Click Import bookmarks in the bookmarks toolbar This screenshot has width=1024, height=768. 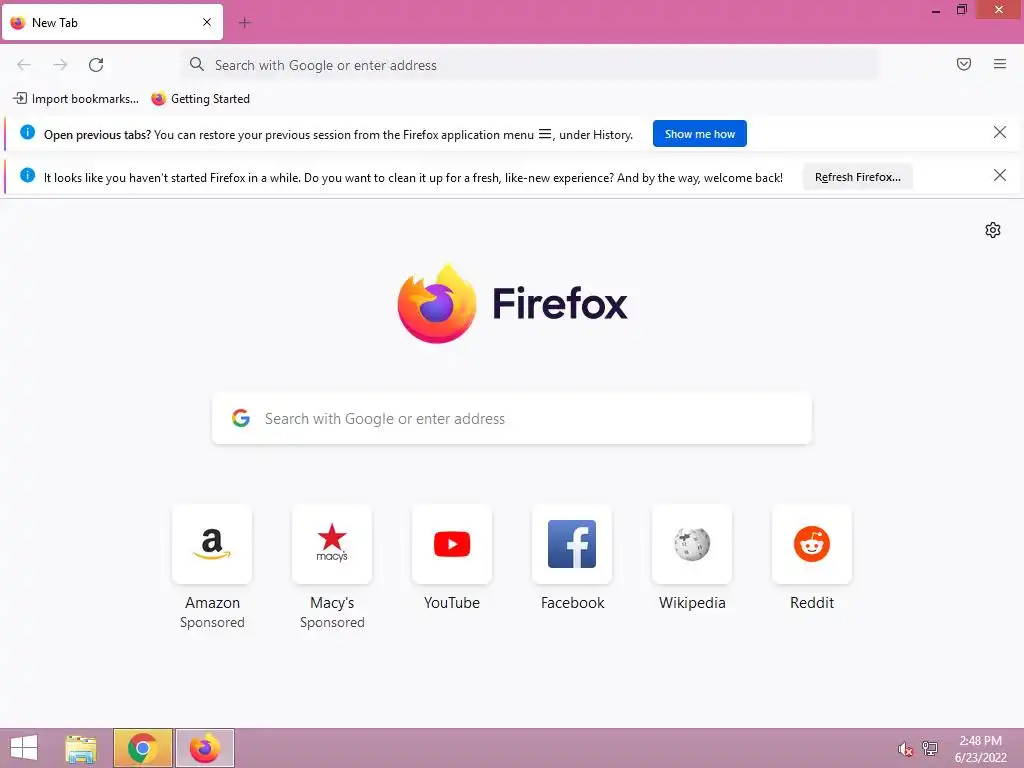click(76, 99)
